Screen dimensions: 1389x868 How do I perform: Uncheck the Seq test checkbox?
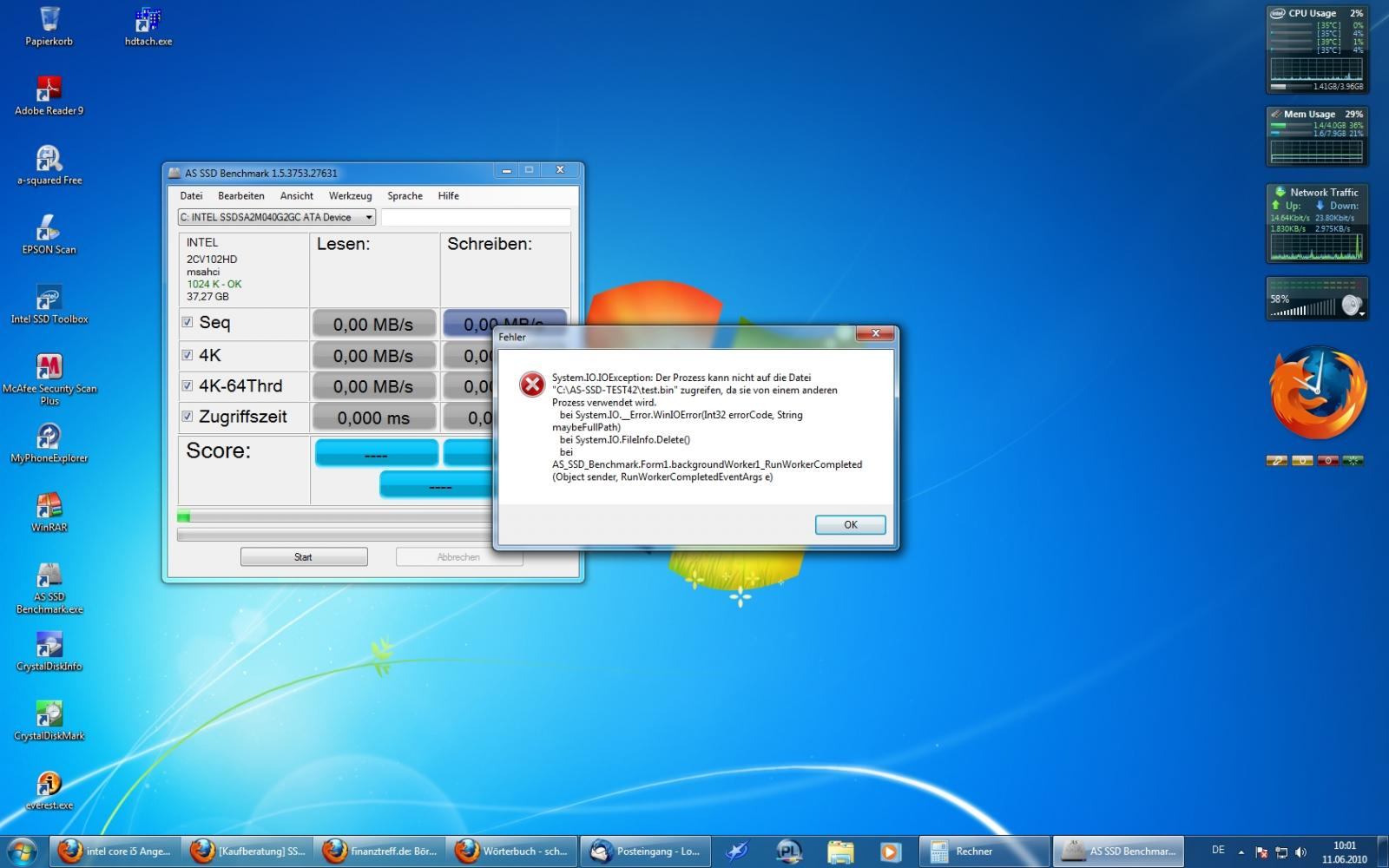coord(187,322)
